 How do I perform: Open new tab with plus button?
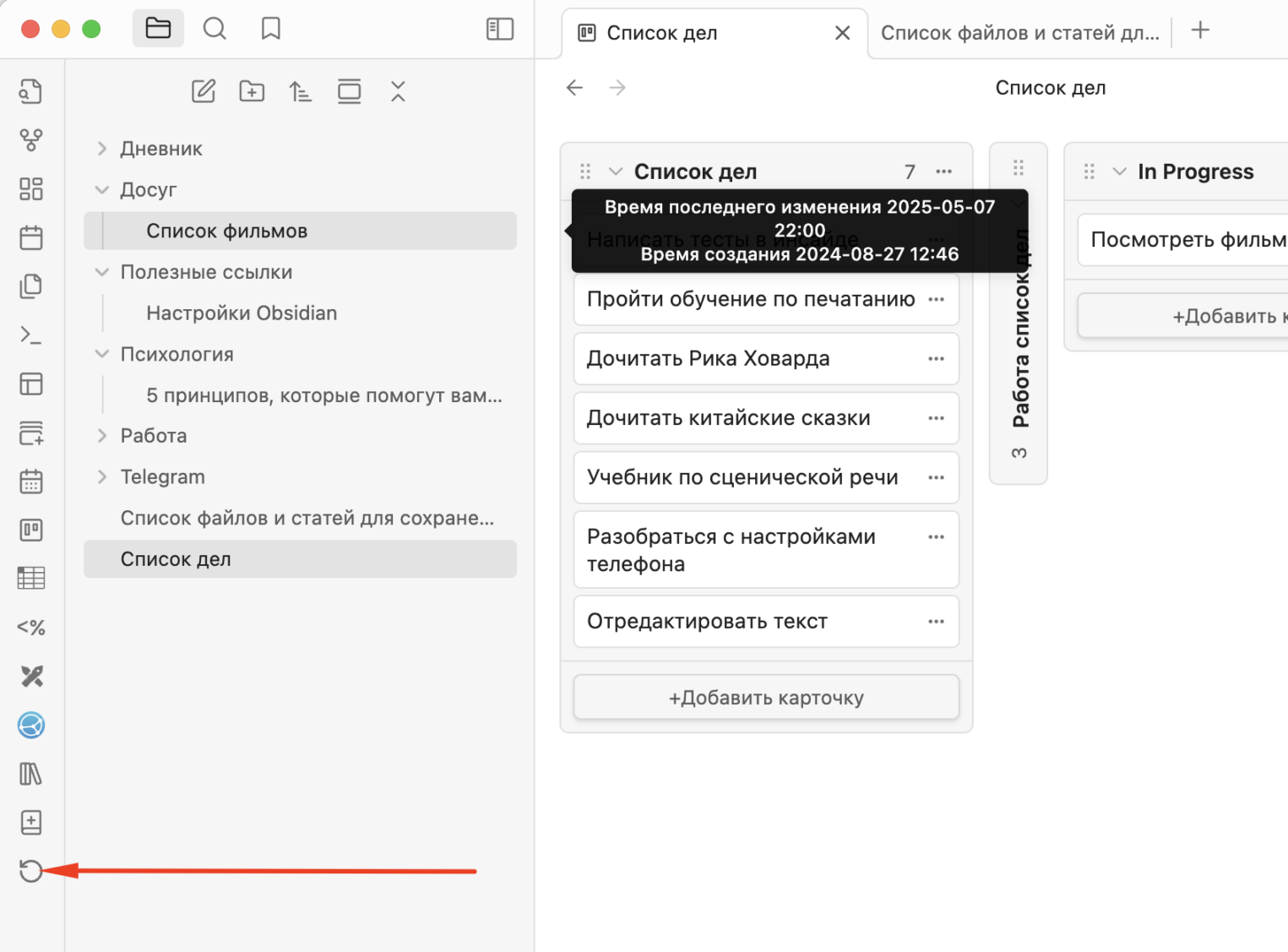[1200, 30]
